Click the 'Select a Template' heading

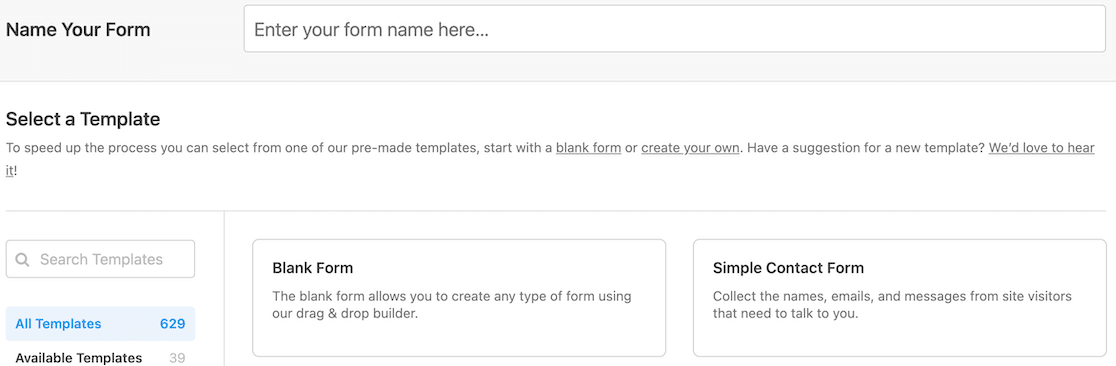[x=83, y=119]
